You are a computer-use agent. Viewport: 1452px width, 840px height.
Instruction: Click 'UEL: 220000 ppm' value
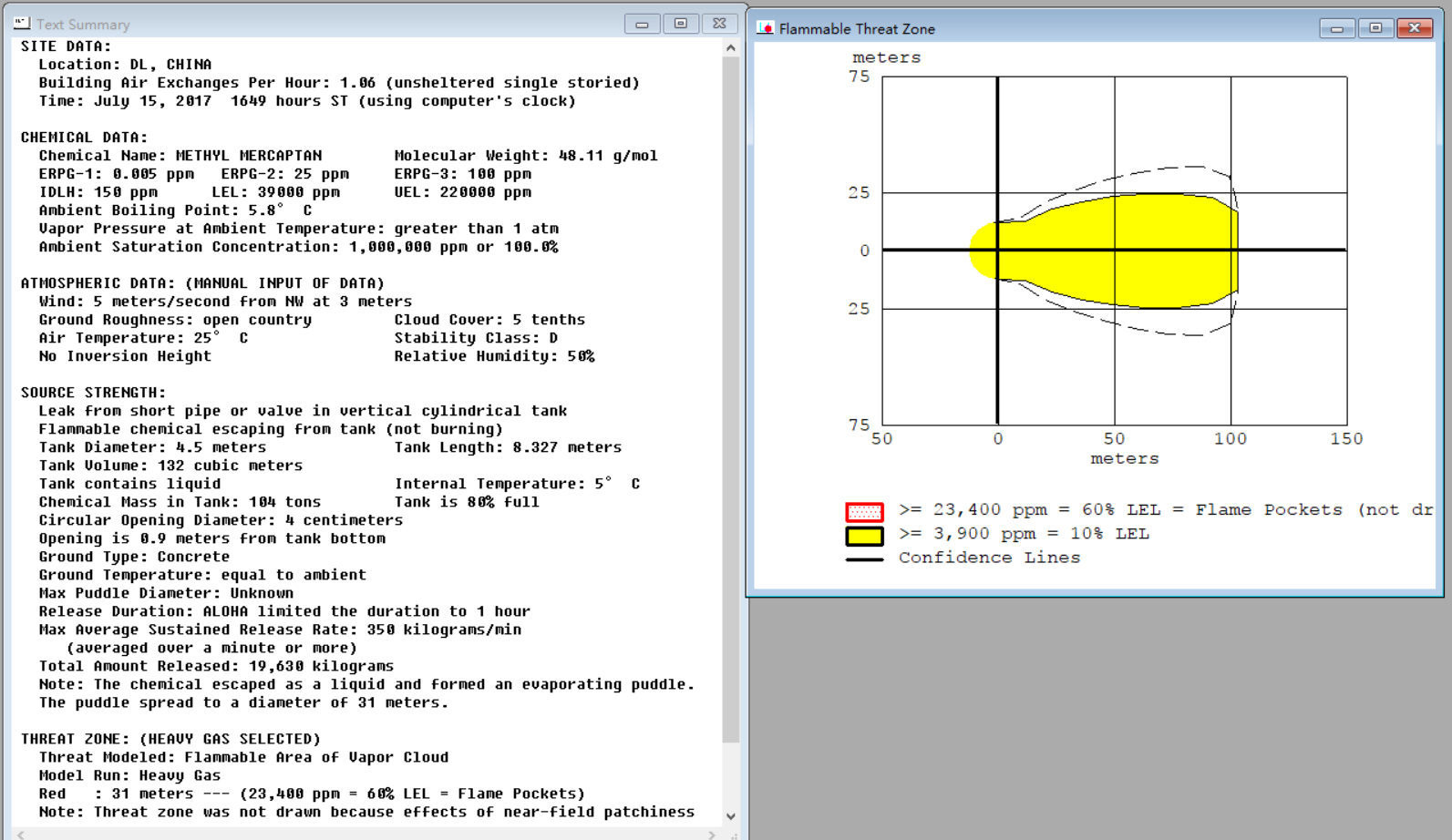(x=462, y=192)
